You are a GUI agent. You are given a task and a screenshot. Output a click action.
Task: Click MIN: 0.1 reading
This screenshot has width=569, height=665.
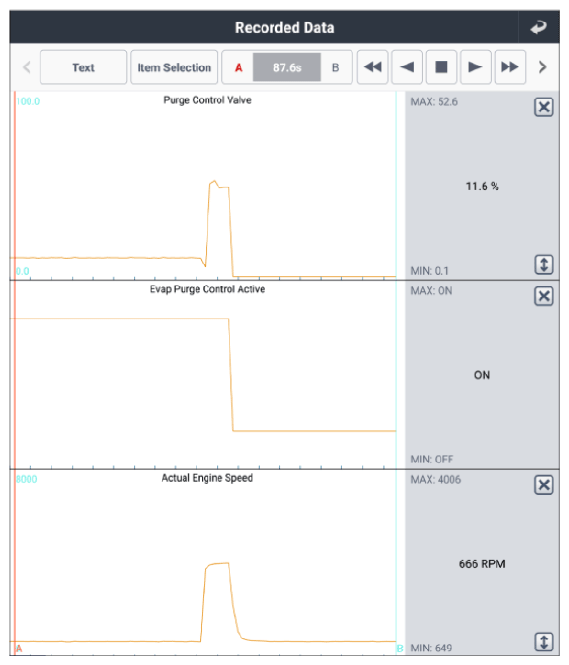(430, 271)
